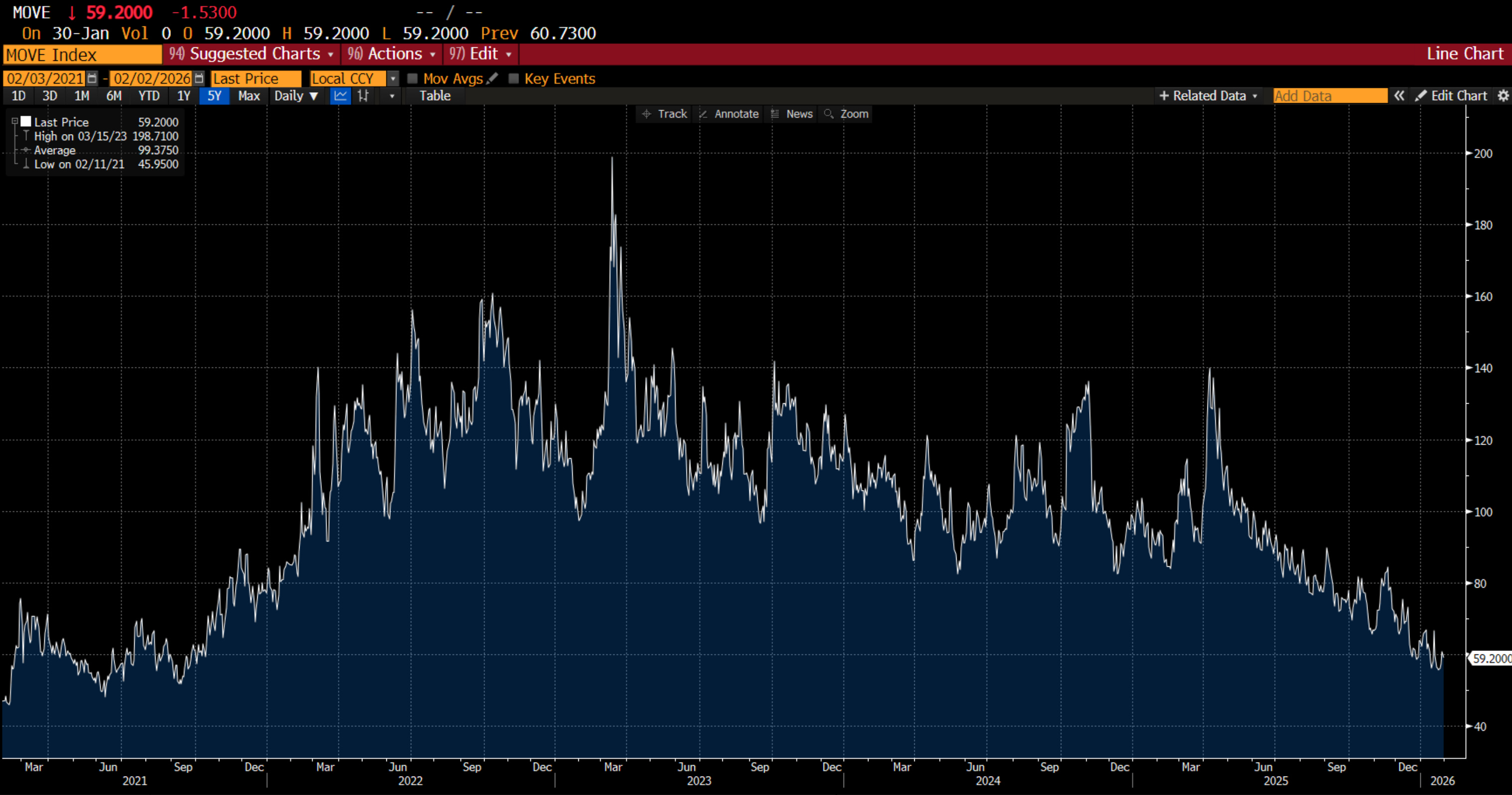Expand the Related Data dropdown
Screen dimensions: 1512x795
tap(1208, 96)
